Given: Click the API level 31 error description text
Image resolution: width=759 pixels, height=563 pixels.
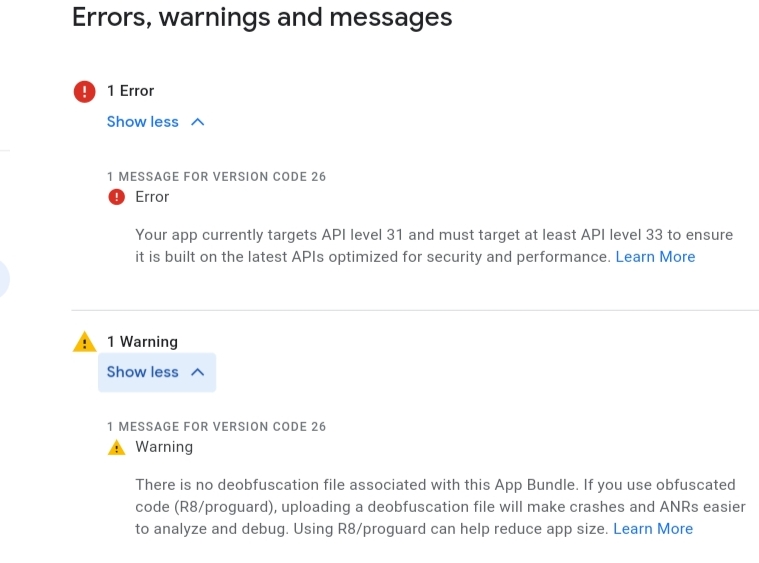Looking at the screenshot, I should click(x=434, y=245).
